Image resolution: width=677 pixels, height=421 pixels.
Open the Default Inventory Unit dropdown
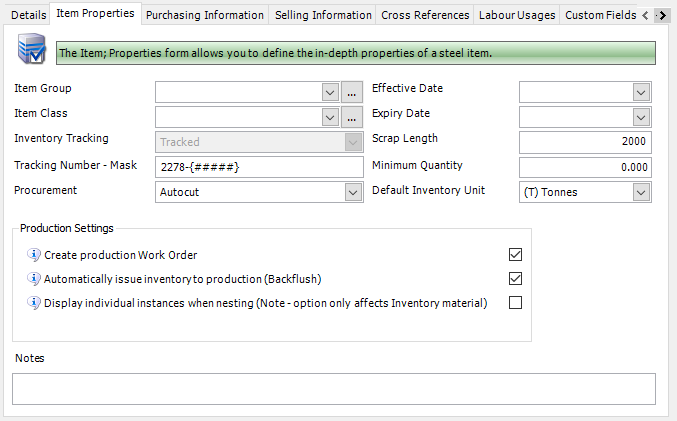[641, 192]
